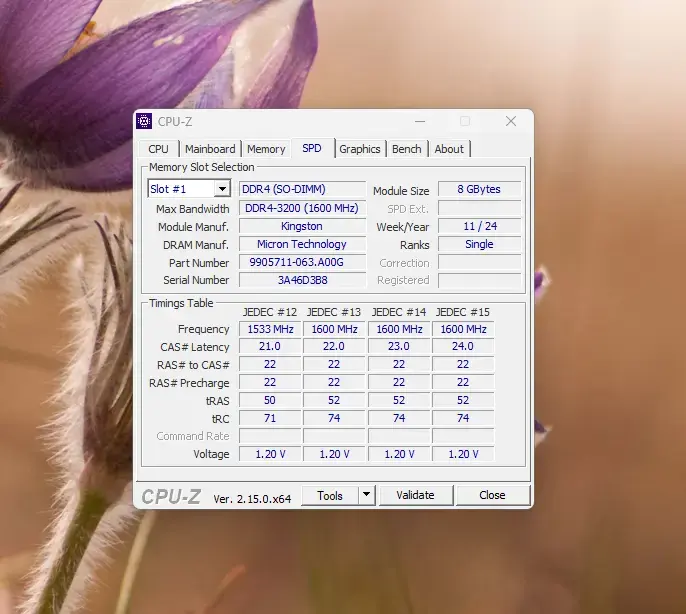This screenshot has height=614, width=686.
Task: Click the Tools button
Action: (330, 495)
